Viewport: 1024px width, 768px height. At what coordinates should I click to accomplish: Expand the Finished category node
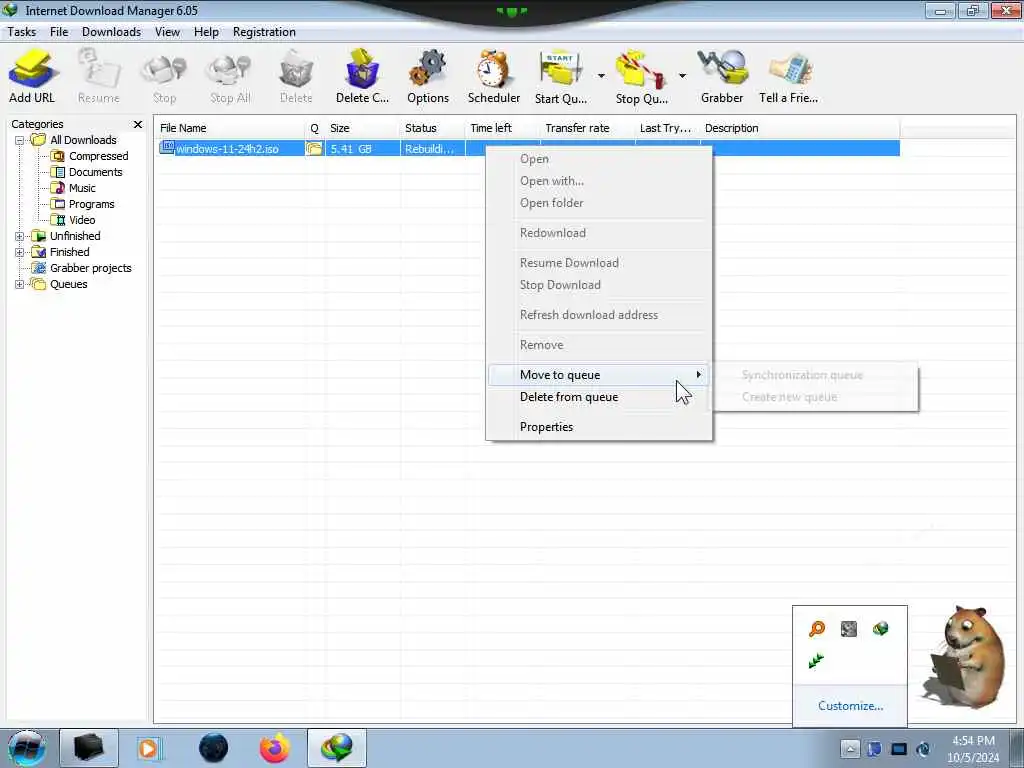pyautogui.click(x=20, y=252)
